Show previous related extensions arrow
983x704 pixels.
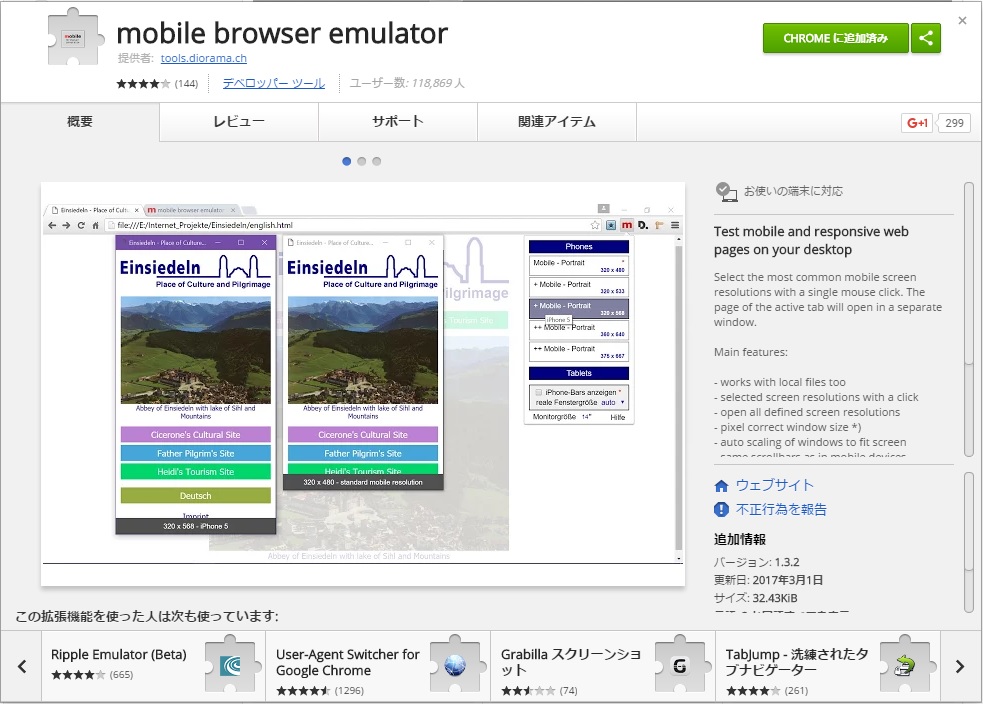(x=22, y=666)
